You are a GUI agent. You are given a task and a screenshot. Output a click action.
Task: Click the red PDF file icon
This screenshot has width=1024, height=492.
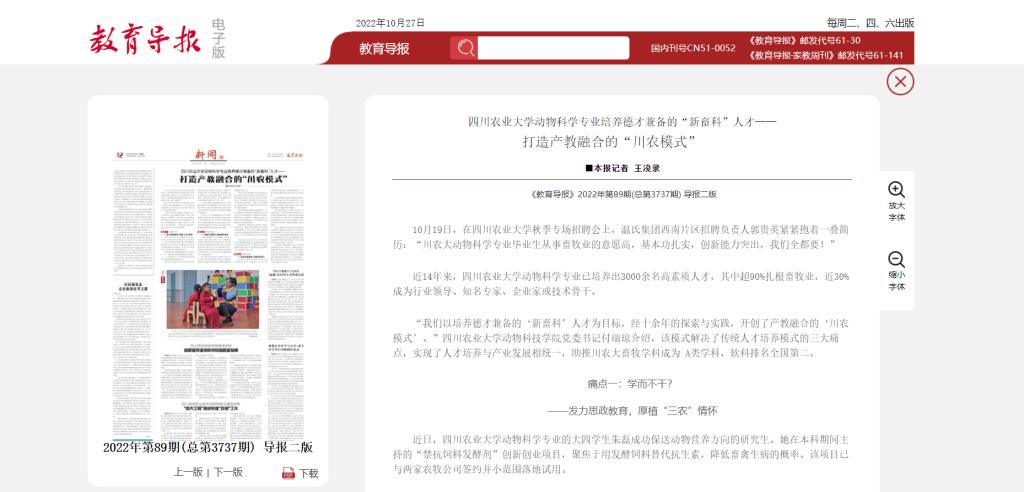click(x=288, y=473)
